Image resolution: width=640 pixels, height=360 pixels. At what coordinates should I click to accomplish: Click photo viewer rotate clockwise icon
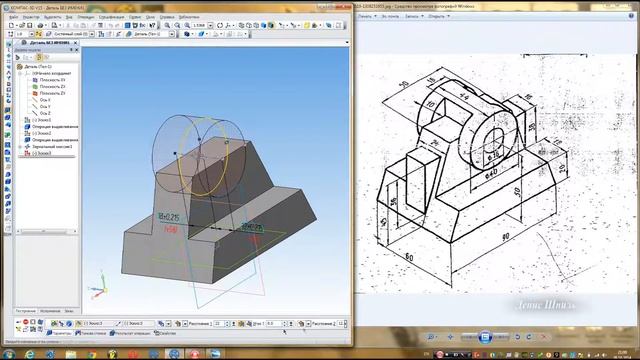[529, 337]
